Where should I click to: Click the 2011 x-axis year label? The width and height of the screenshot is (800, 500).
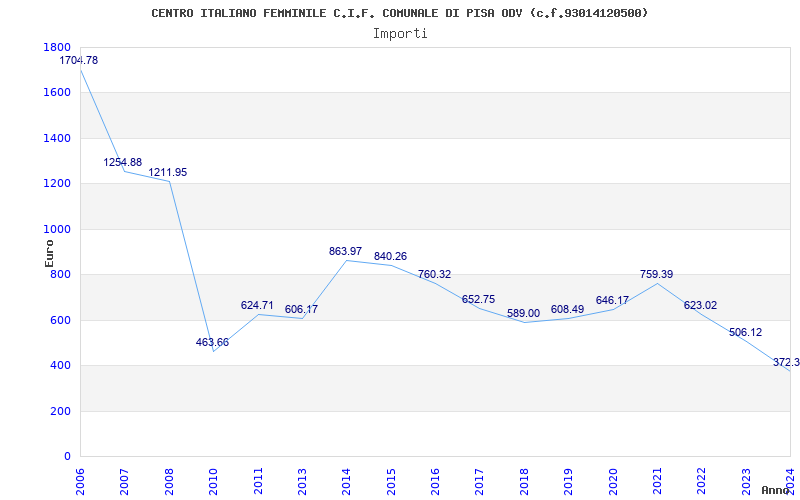coord(258,481)
